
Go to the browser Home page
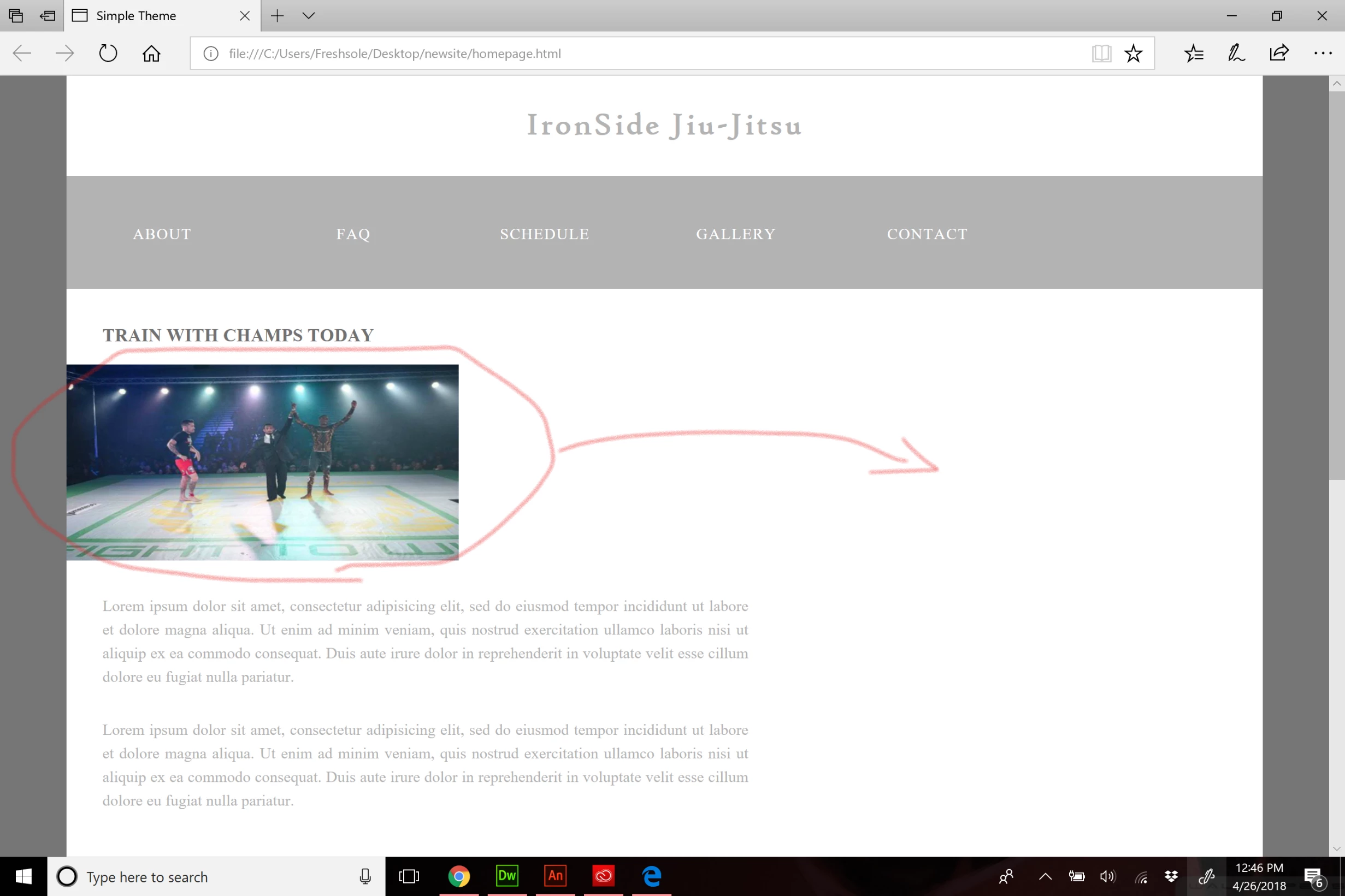pyautogui.click(x=151, y=53)
